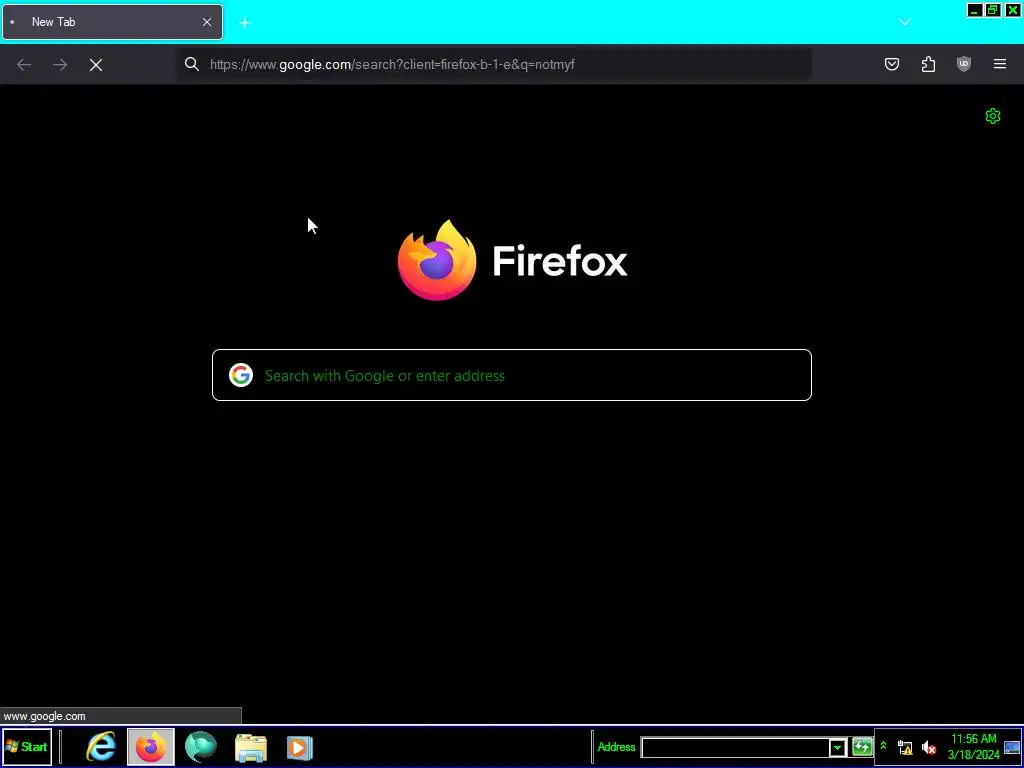Screen dimensions: 1024x768
Task: Open the uBlock Origin shield icon
Action: (963, 64)
